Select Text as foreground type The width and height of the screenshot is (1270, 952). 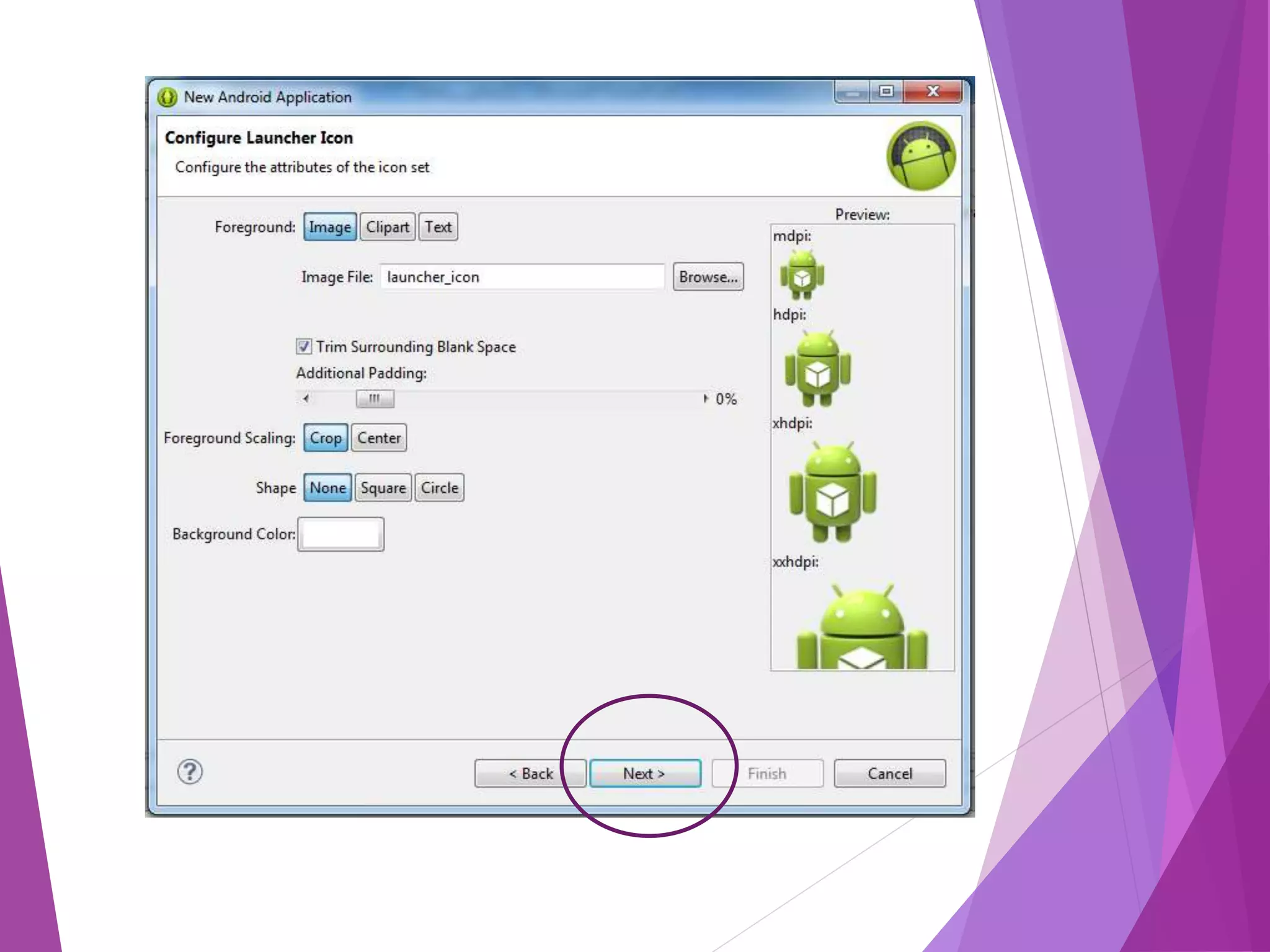[x=438, y=227]
